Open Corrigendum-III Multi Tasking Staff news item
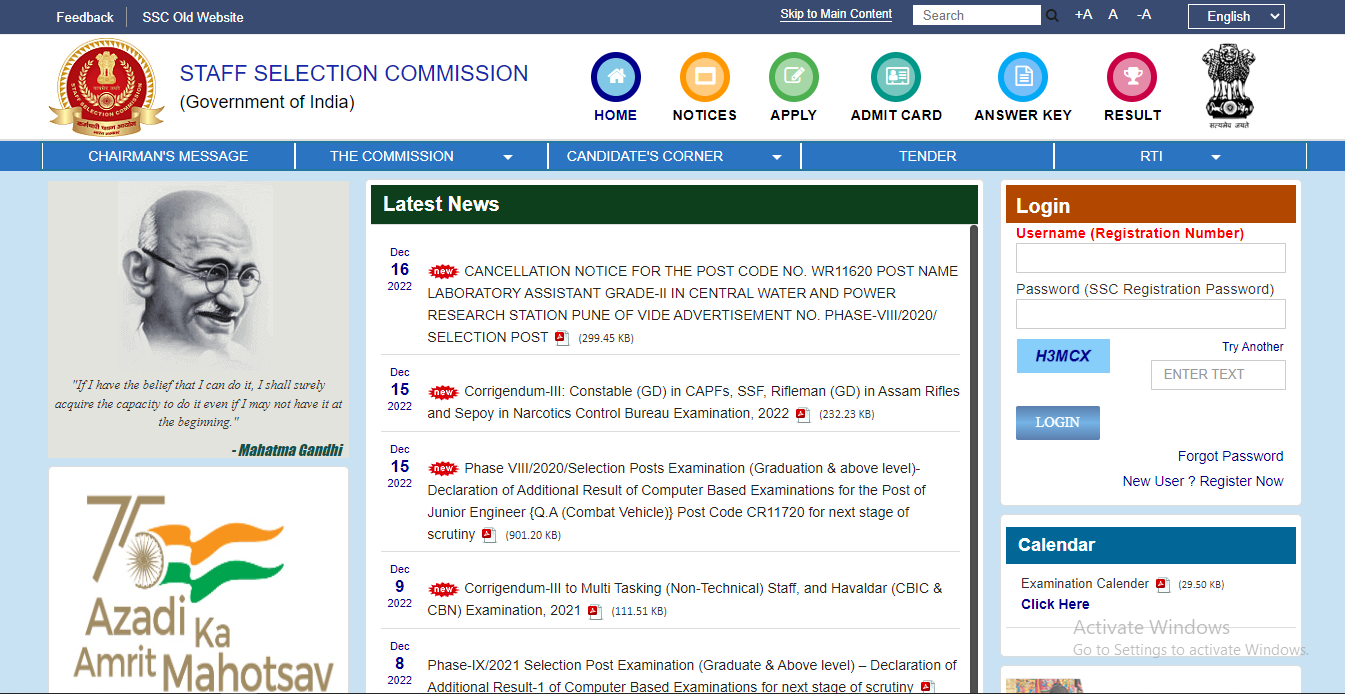The width and height of the screenshot is (1345, 694). [x=684, y=599]
